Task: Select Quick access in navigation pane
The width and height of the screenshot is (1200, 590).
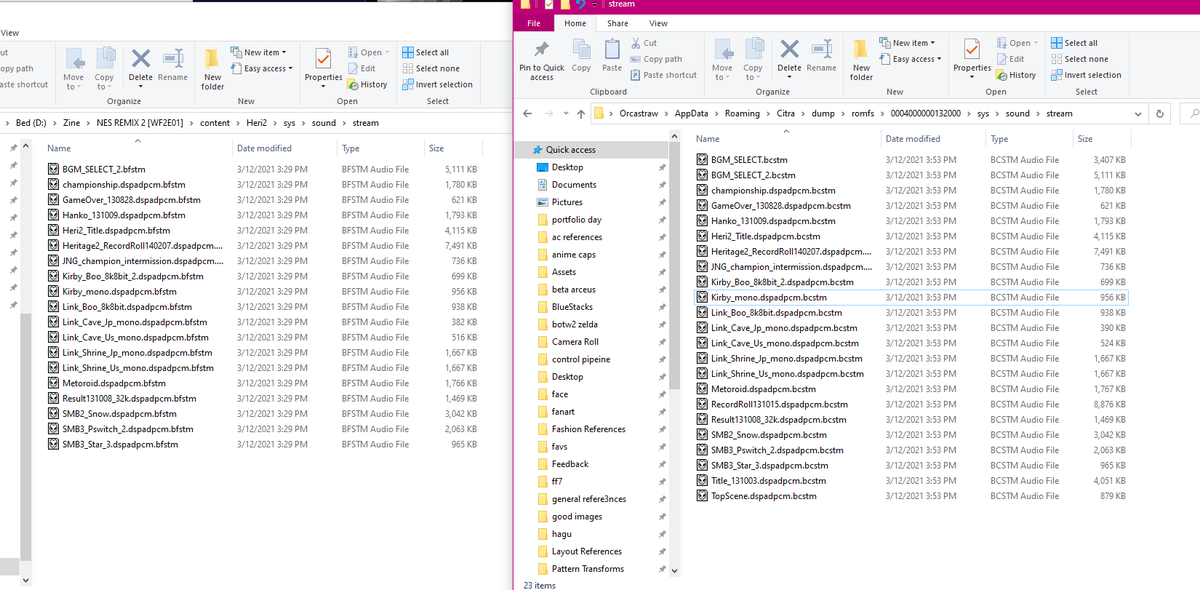Action: tap(571, 149)
